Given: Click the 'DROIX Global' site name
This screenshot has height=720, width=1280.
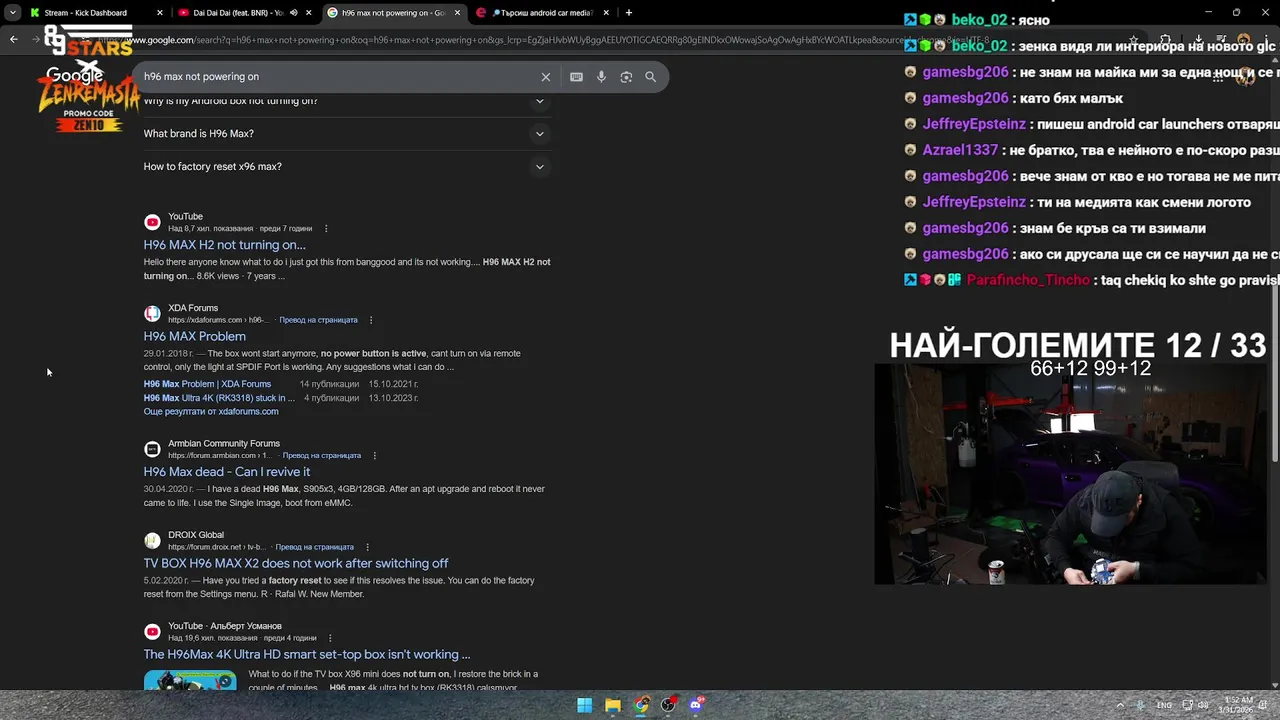Looking at the screenshot, I should tap(196, 535).
